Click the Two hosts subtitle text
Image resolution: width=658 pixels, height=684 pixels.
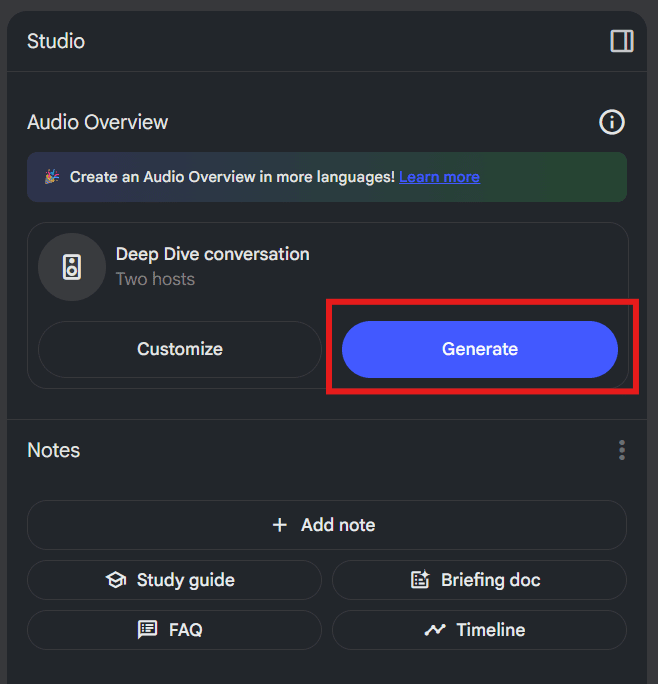point(155,279)
